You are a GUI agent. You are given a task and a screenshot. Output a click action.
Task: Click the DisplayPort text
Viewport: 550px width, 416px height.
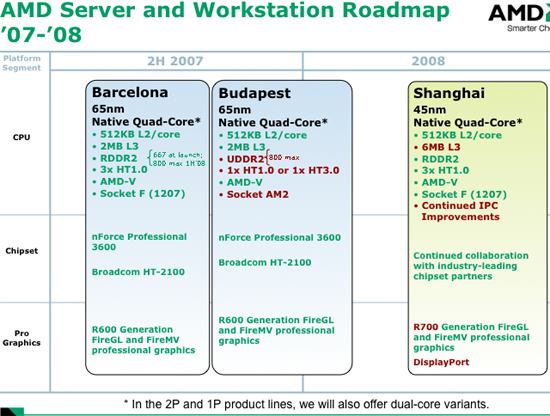click(x=441, y=362)
